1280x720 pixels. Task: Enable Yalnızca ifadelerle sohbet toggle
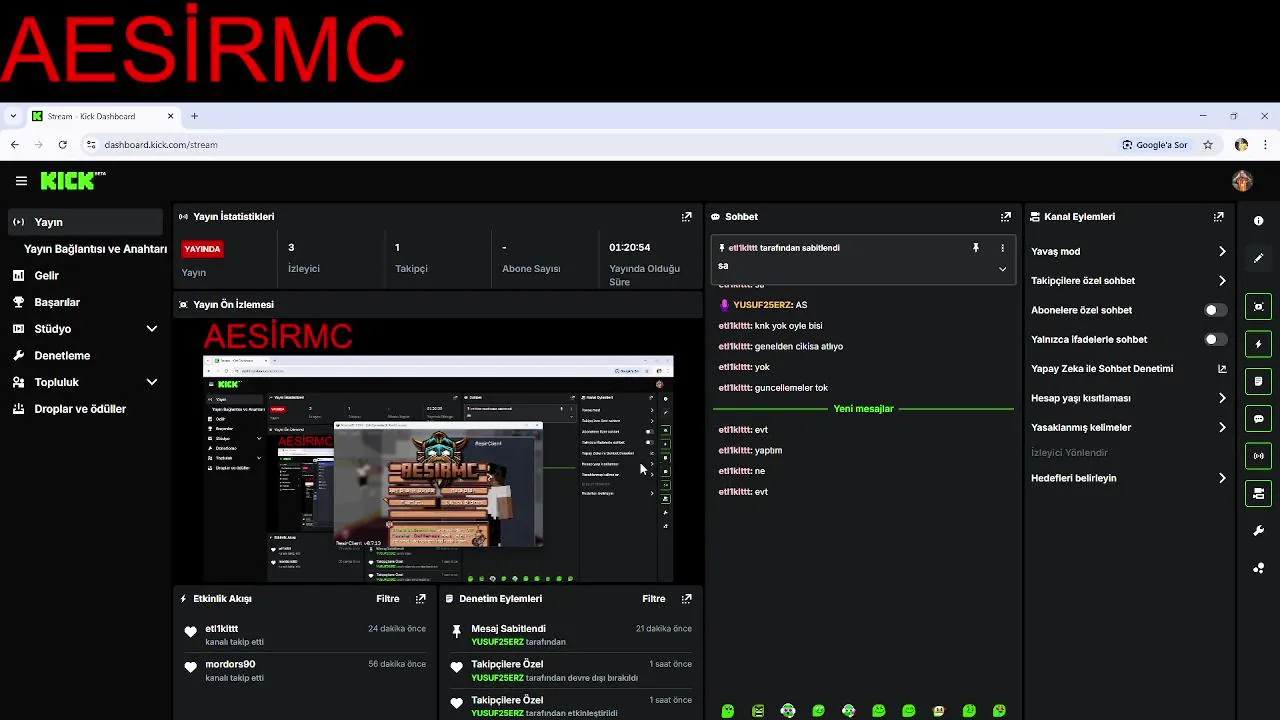pos(1215,339)
